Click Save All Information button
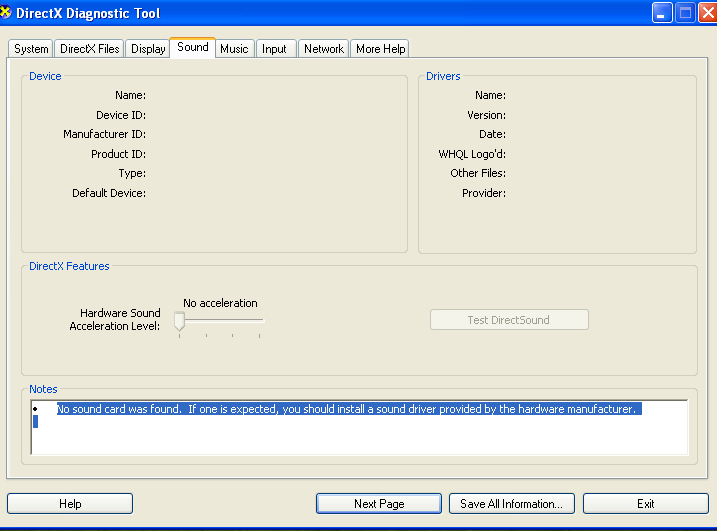This screenshot has height=531, width=717. point(512,504)
